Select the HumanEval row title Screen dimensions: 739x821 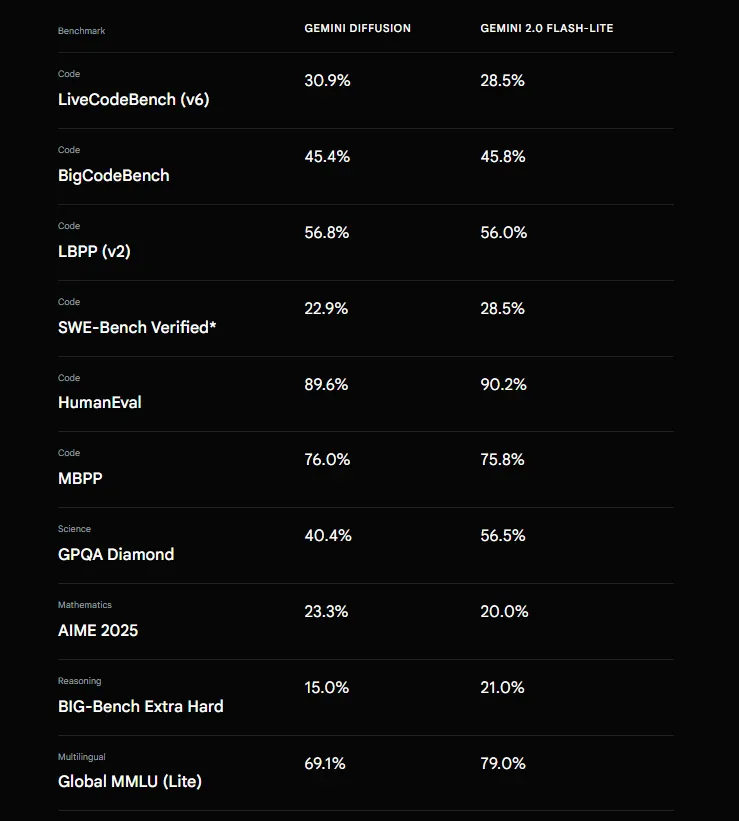99,402
